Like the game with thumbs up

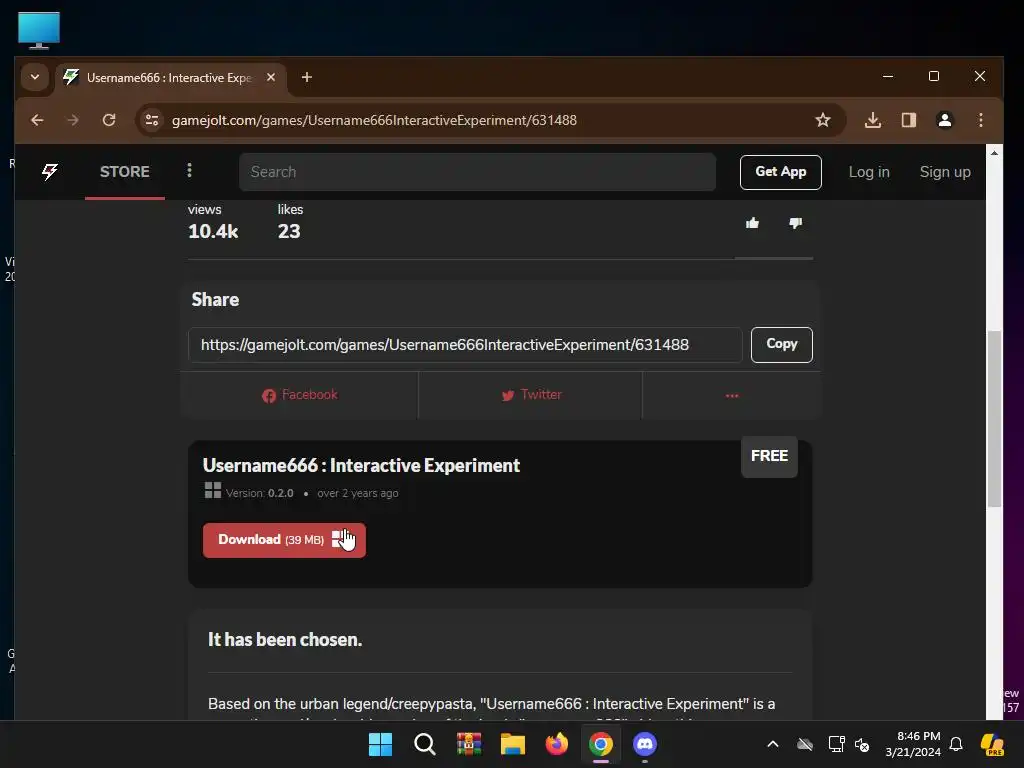[752, 223]
